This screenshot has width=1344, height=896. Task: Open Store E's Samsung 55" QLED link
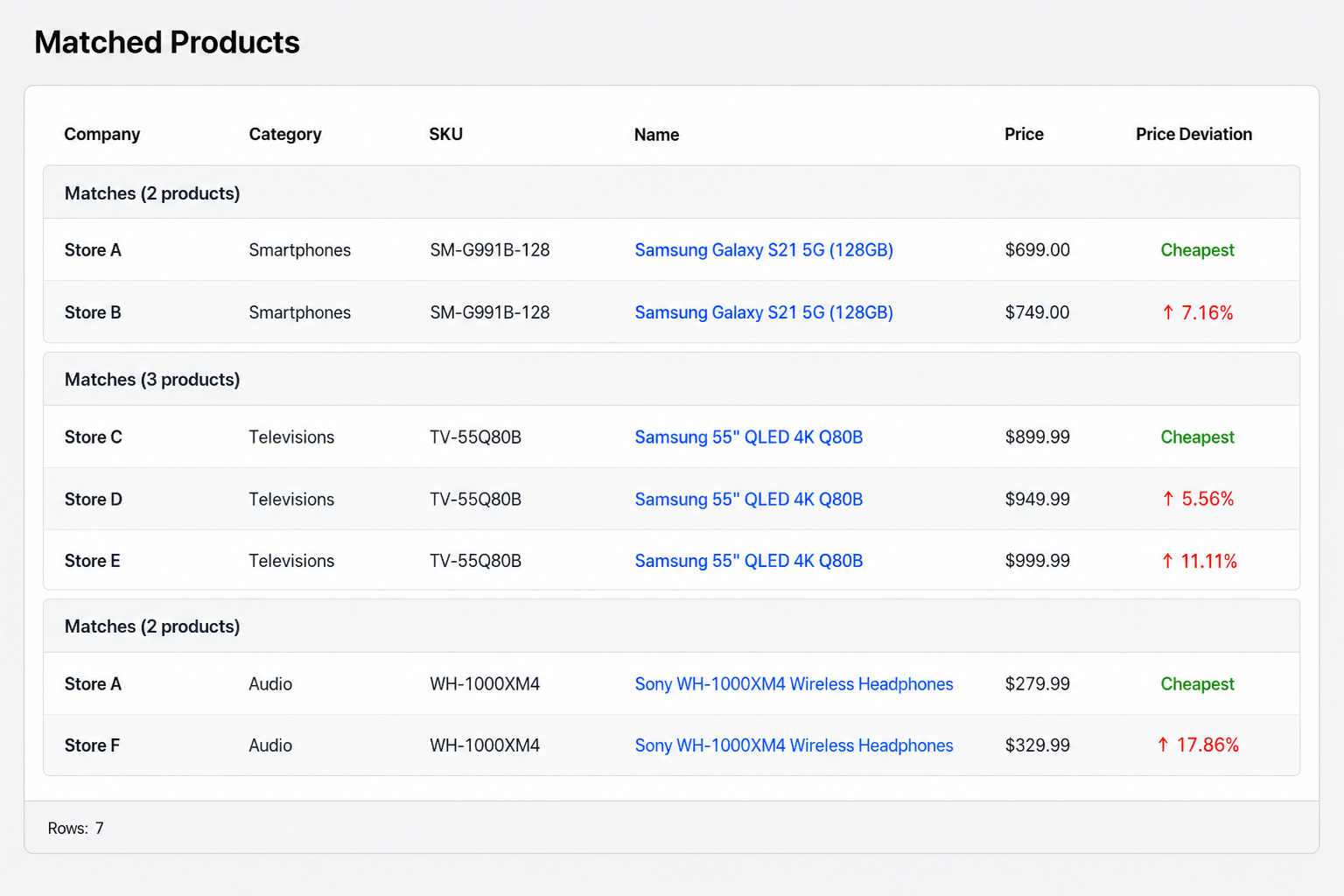(749, 561)
